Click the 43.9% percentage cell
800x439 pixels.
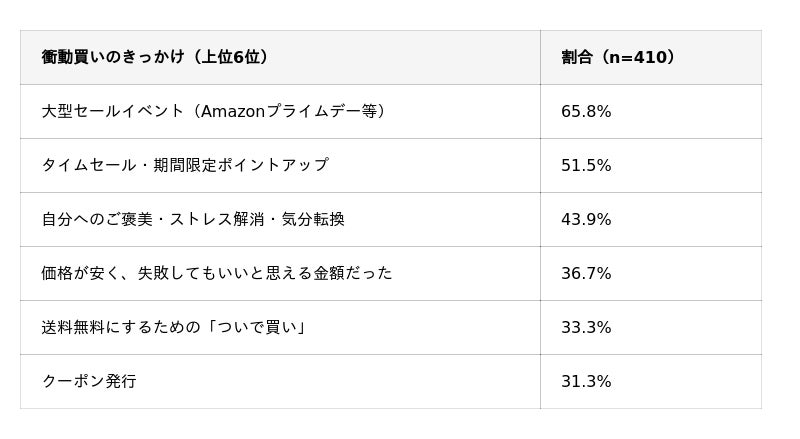coord(586,220)
